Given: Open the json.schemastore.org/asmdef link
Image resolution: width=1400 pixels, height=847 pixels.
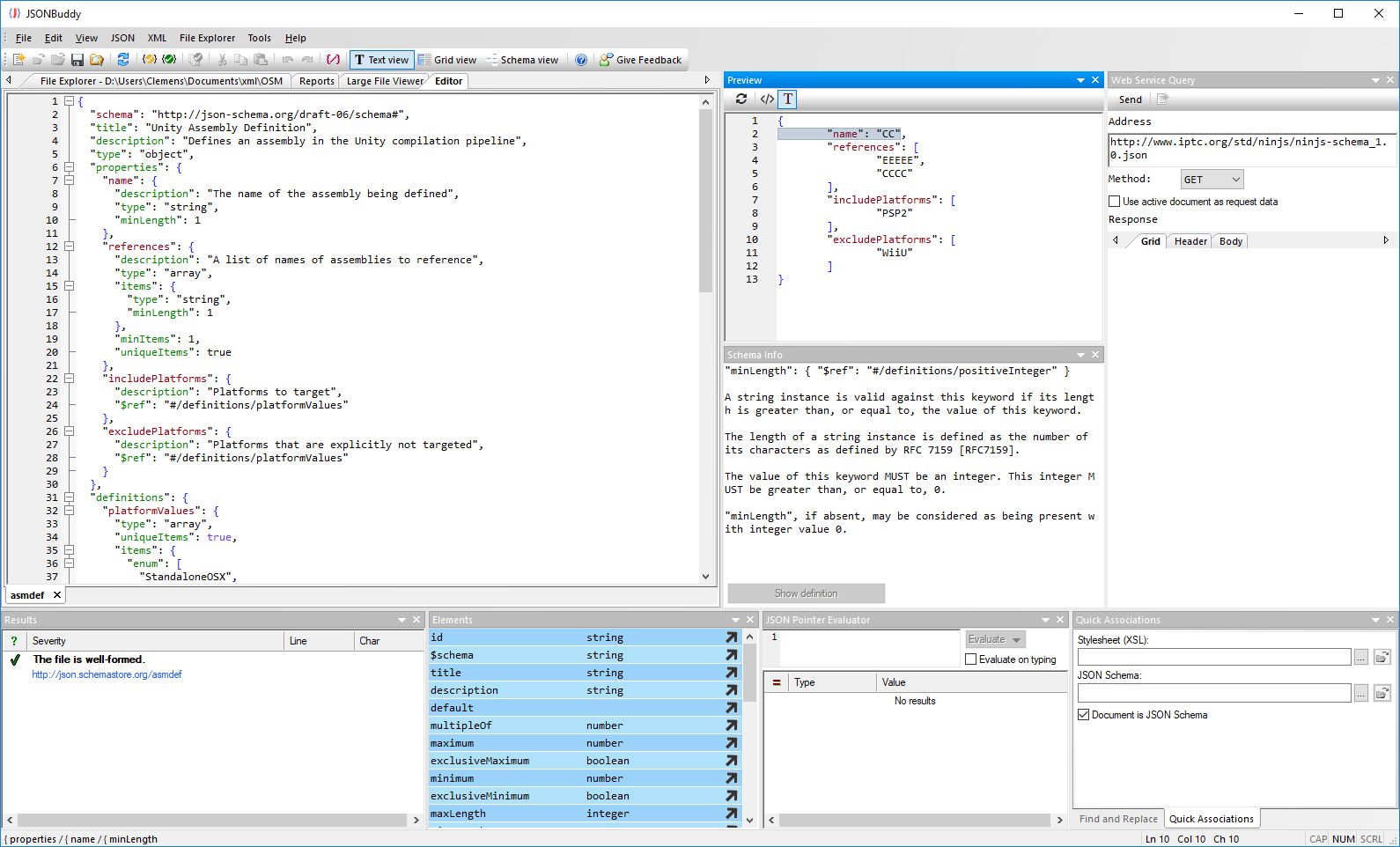Looking at the screenshot, I should point(107,674).
